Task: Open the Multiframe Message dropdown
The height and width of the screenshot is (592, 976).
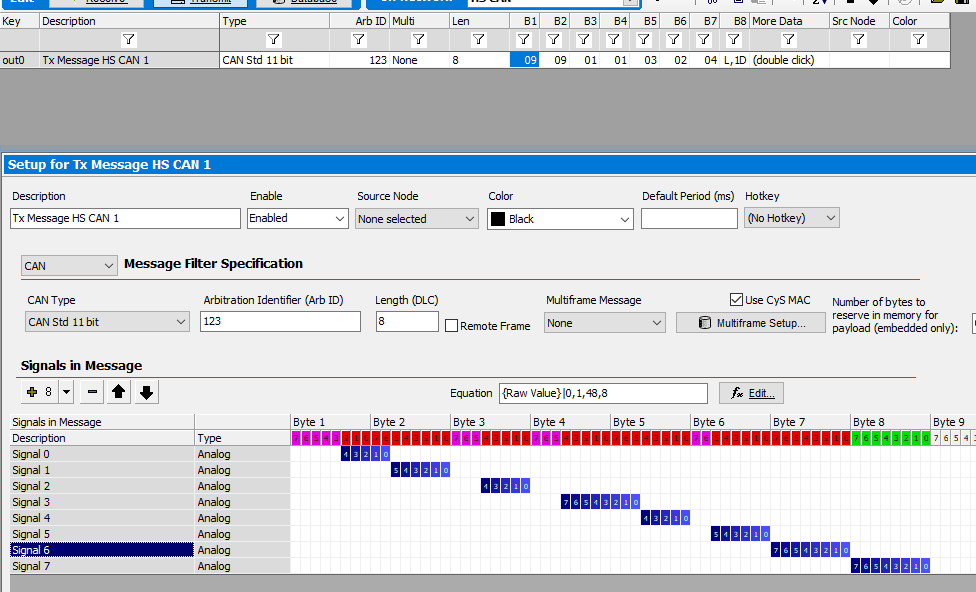Action: [604, 323]
